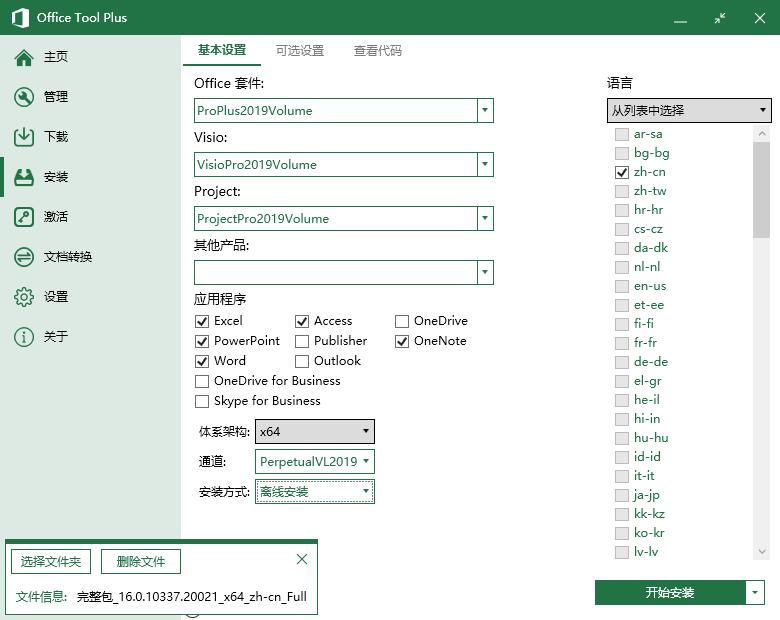Screen dimensions: 780x620
Task: Click the 选择文件夹 button
Action: (x=51, y=562)
